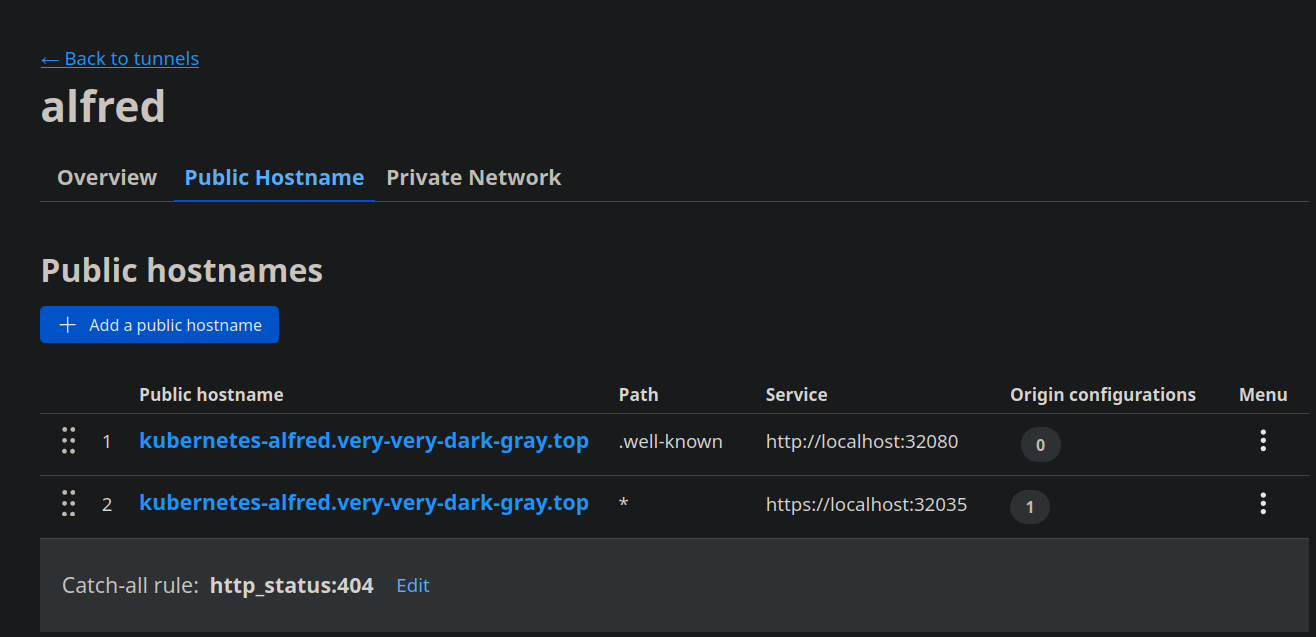Open three-dot menu for the localhost:32035 row
The height and width of the screenshot is (637, 1316).
(x=1263, y=504)
